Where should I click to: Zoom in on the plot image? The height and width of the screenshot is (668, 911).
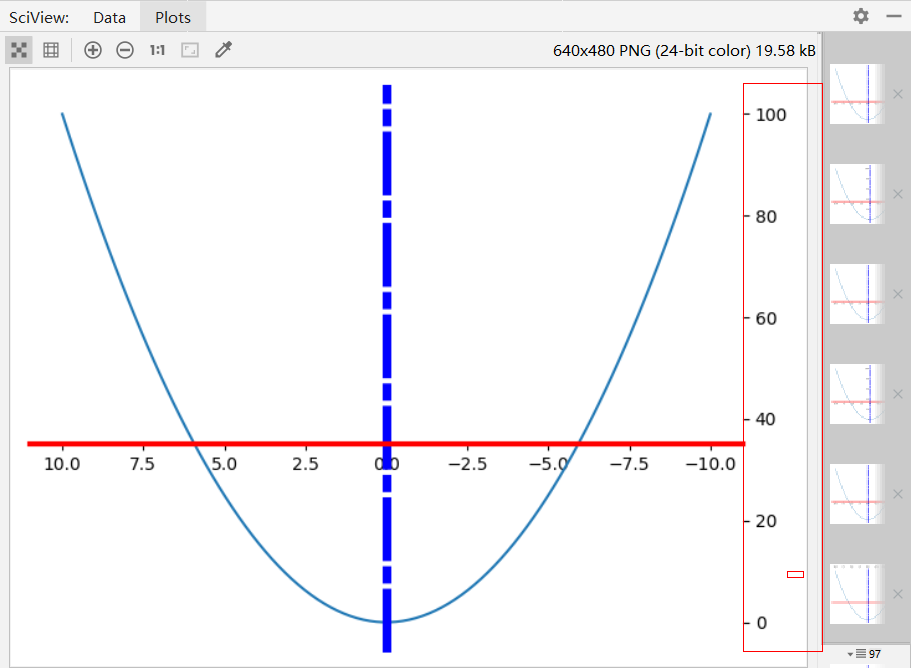pyautogui.click(x=92, y=49)
